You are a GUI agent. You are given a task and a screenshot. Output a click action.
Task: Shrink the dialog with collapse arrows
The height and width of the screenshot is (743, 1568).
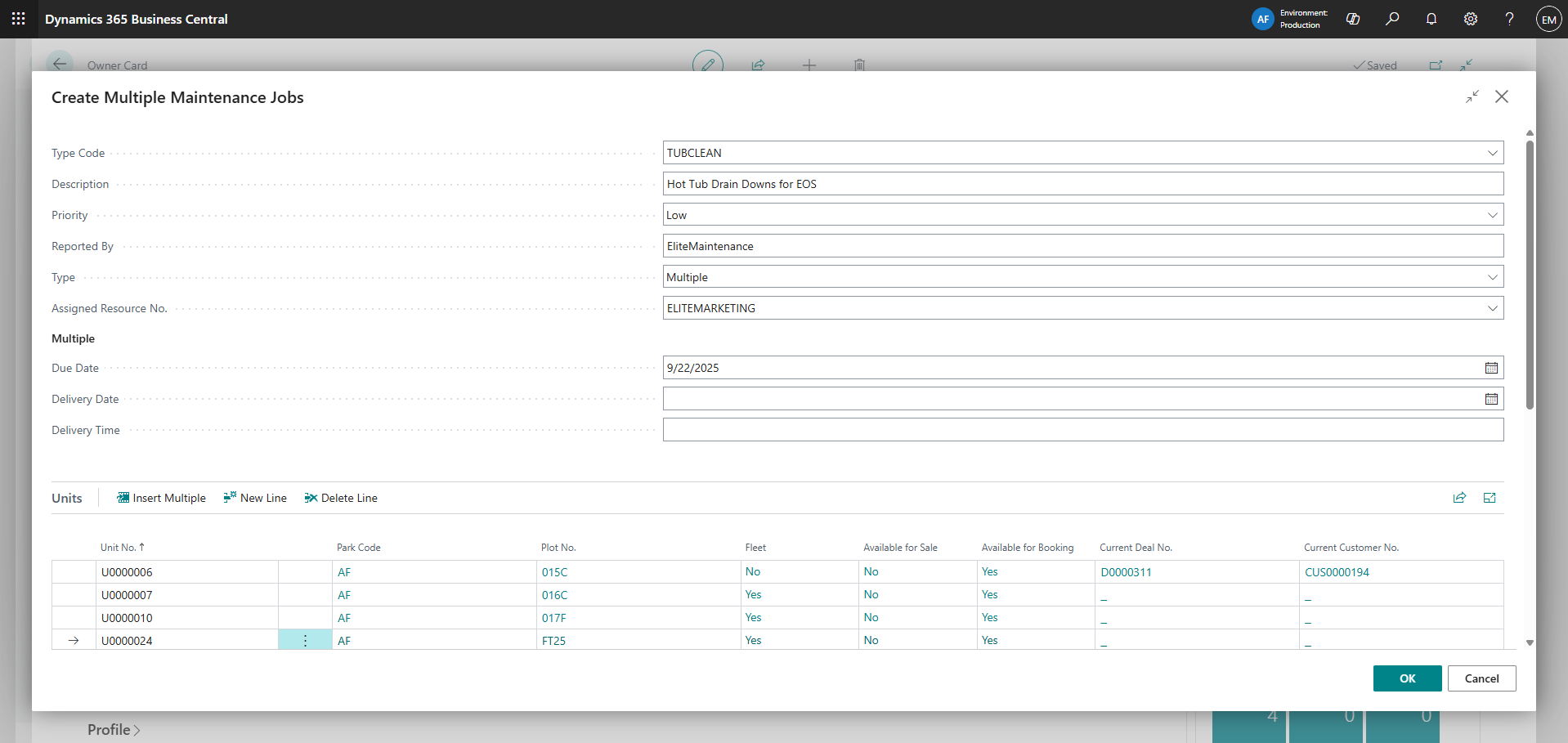1472,96
